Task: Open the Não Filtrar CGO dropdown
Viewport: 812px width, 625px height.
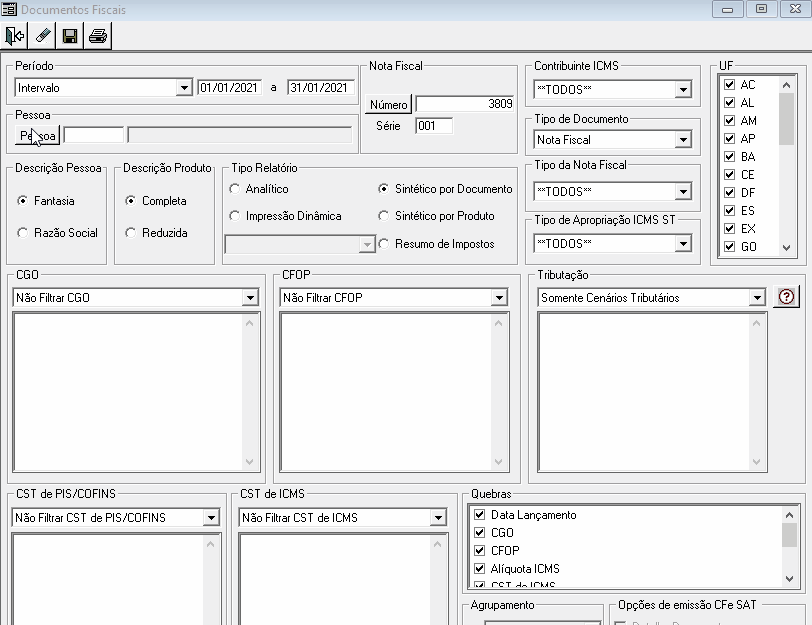Action: (x=250, y=297)
